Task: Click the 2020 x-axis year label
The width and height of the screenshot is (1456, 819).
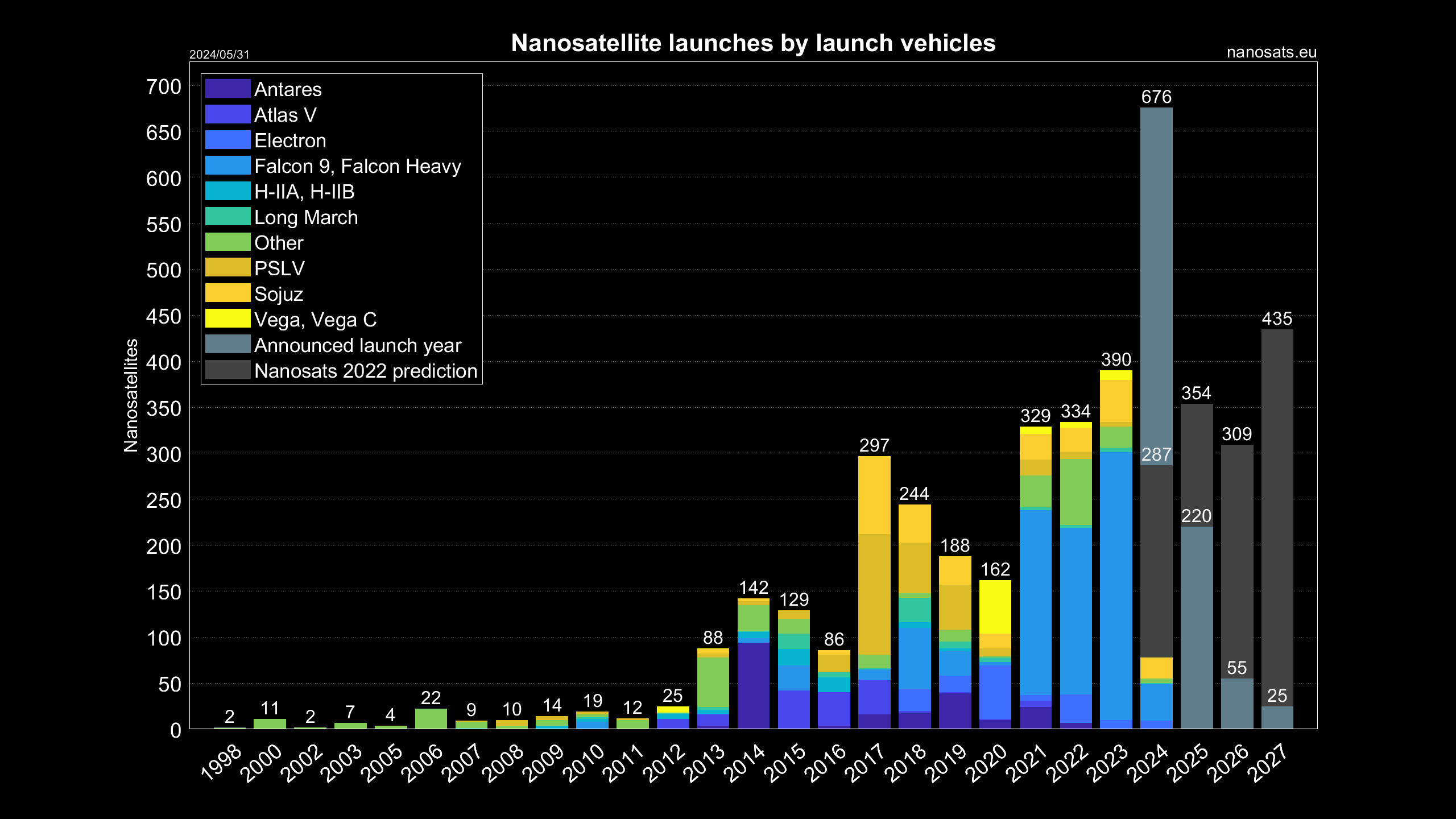Action: tap(987, 763)
